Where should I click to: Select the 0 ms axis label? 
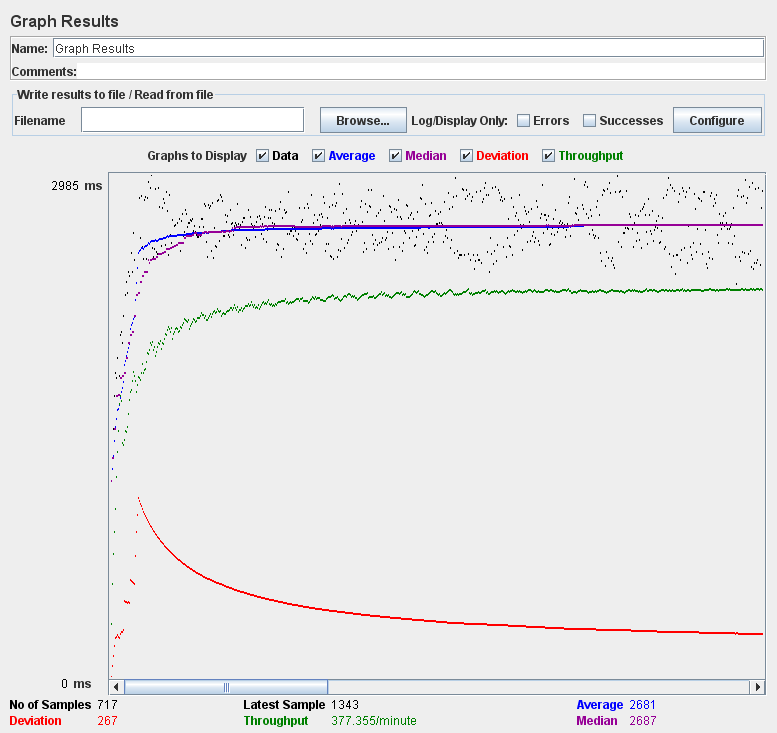(76, 684)
